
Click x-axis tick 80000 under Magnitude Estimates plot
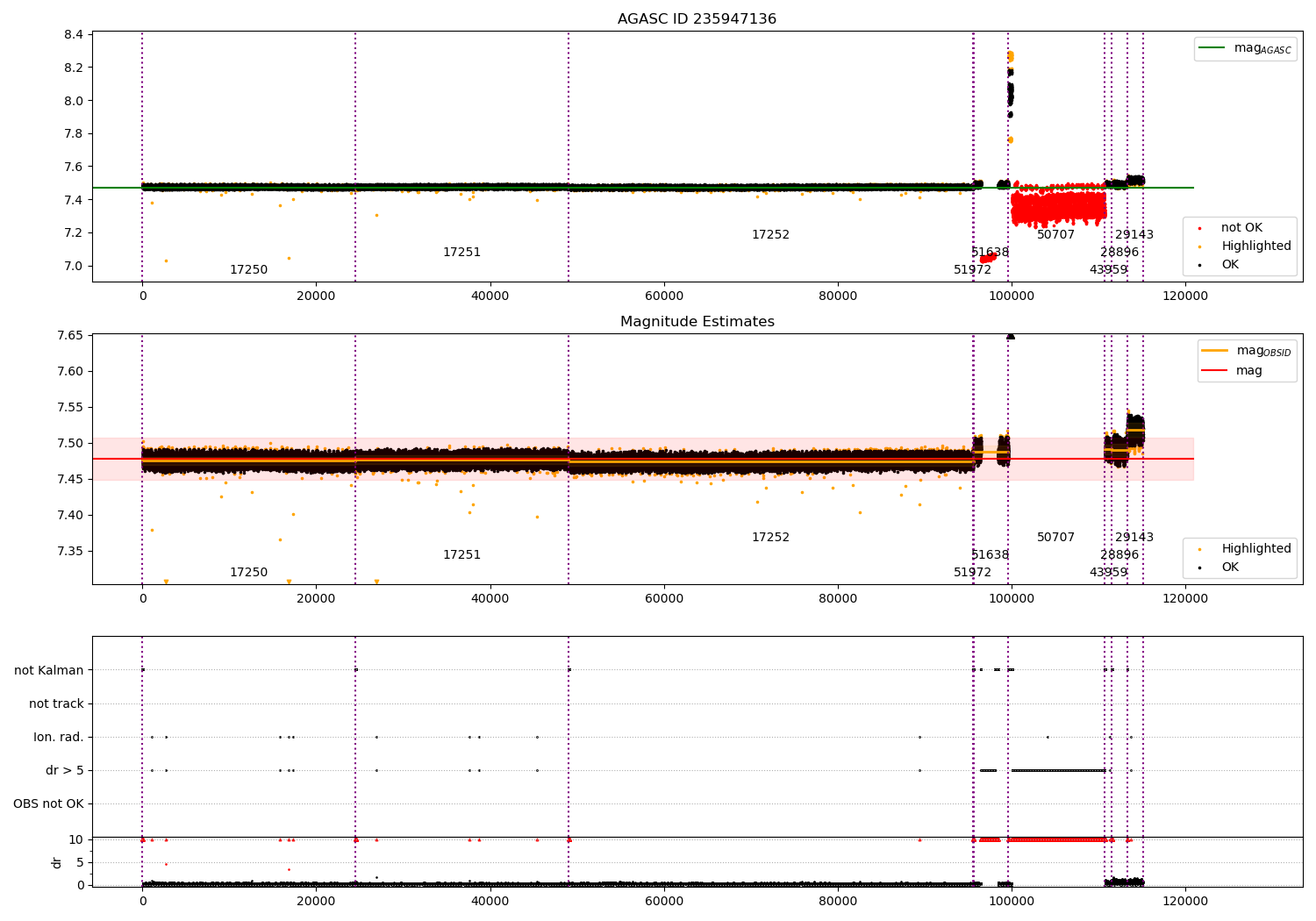(x=838, y=599)
